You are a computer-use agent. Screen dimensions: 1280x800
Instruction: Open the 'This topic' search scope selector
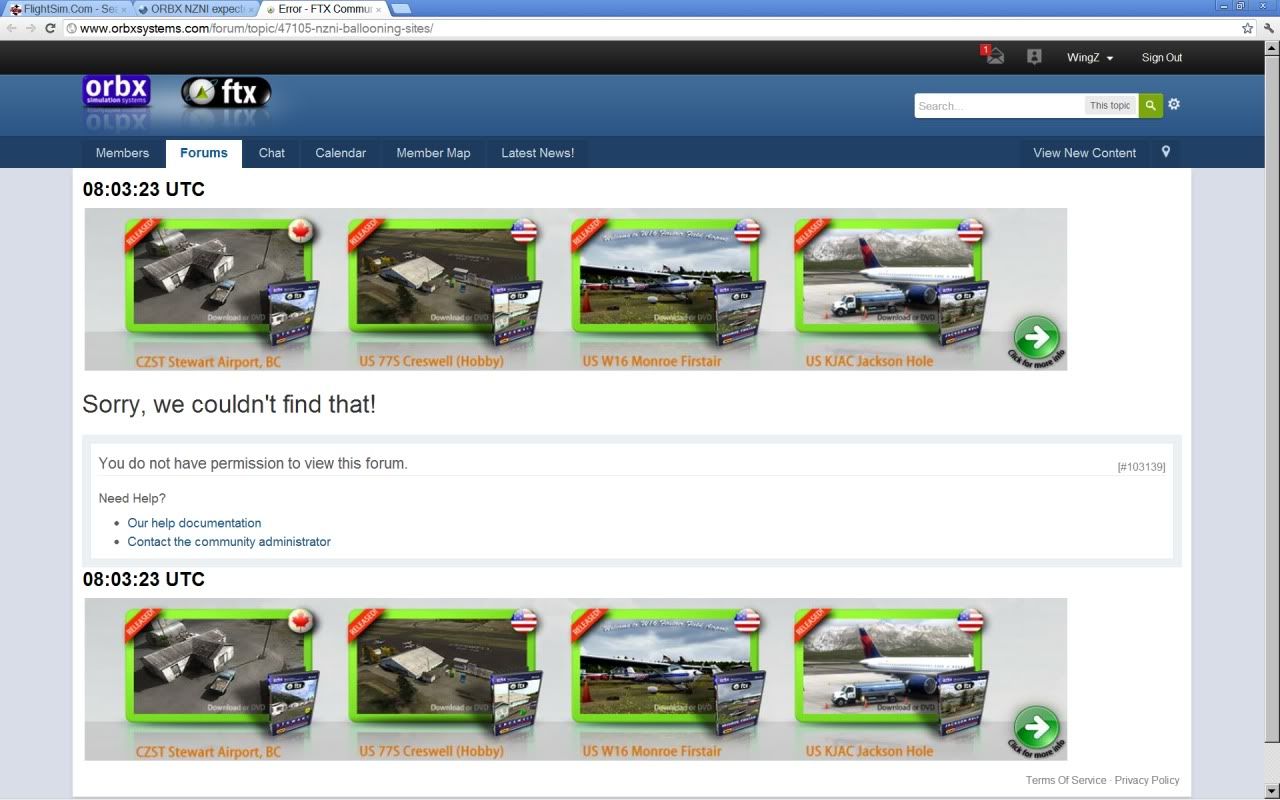point(1109,105)
